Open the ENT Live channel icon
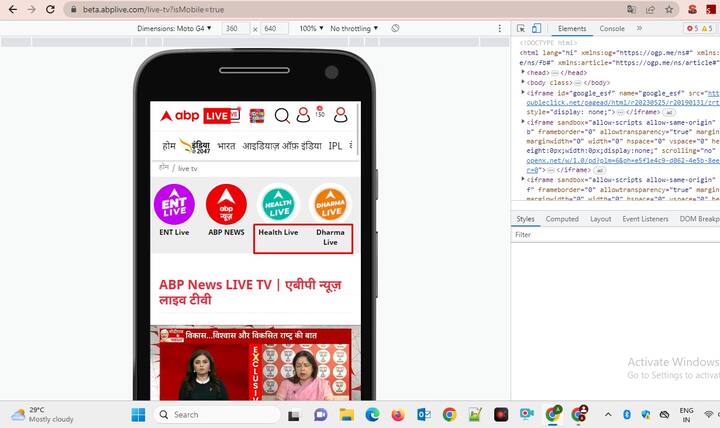Viewport: 720px width, 428px height. click(x=174, y=204)
